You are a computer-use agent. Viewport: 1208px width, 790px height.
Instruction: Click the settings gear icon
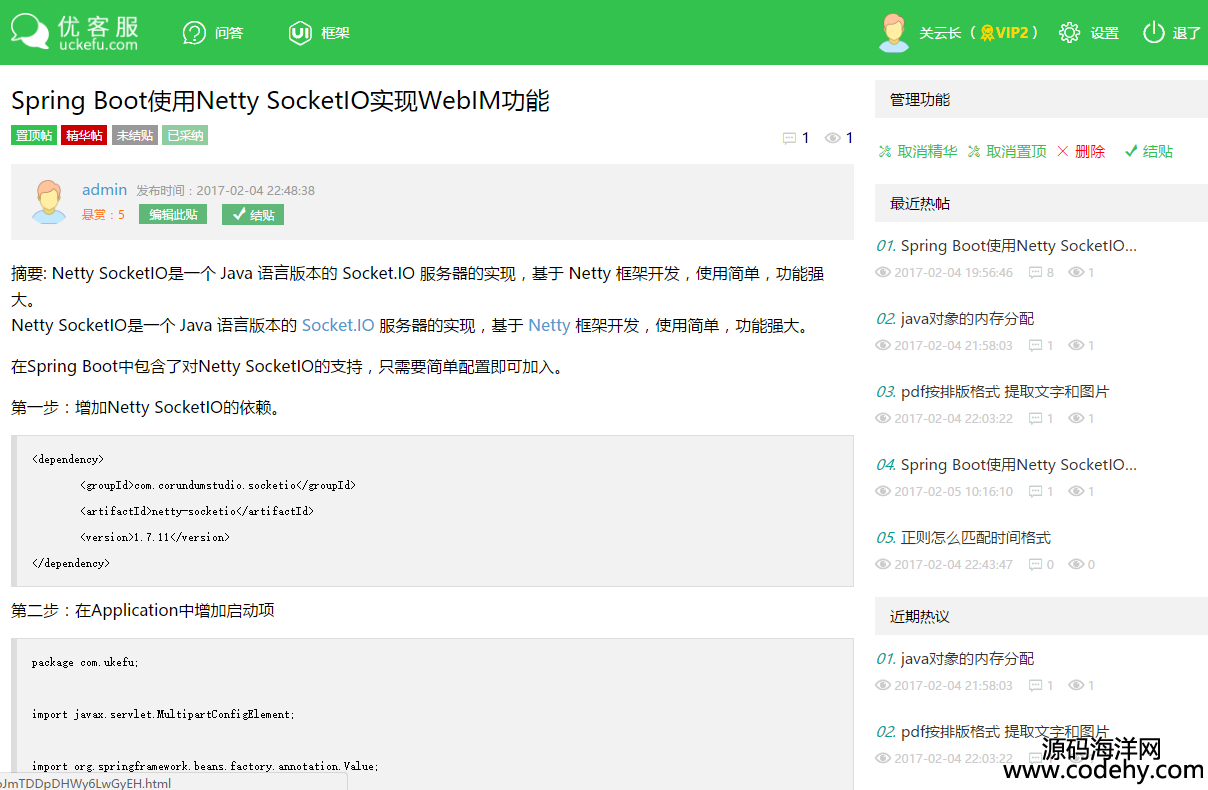click(1069, 33)
